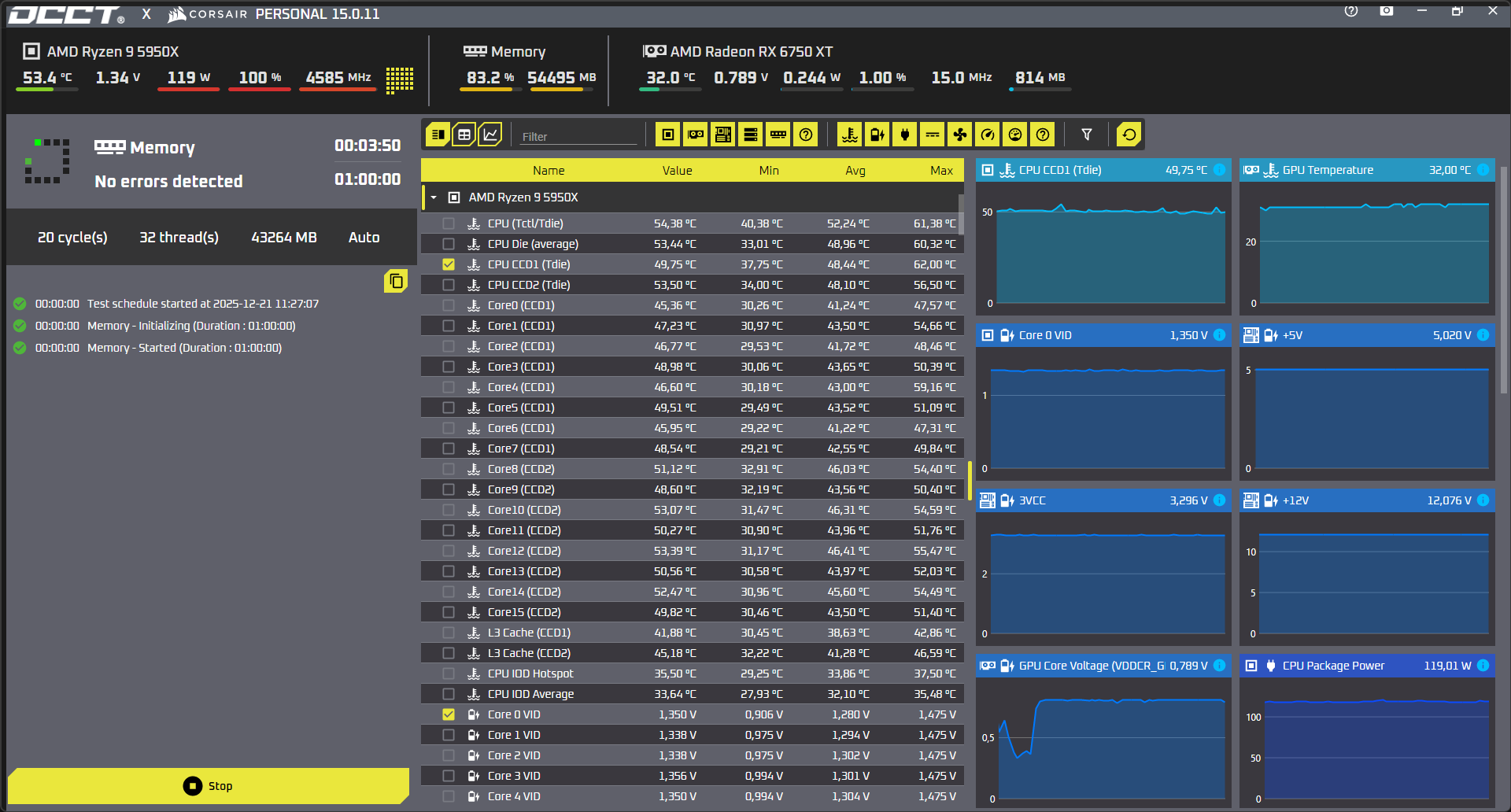Click the reset min/max refresh icon

1129,135
